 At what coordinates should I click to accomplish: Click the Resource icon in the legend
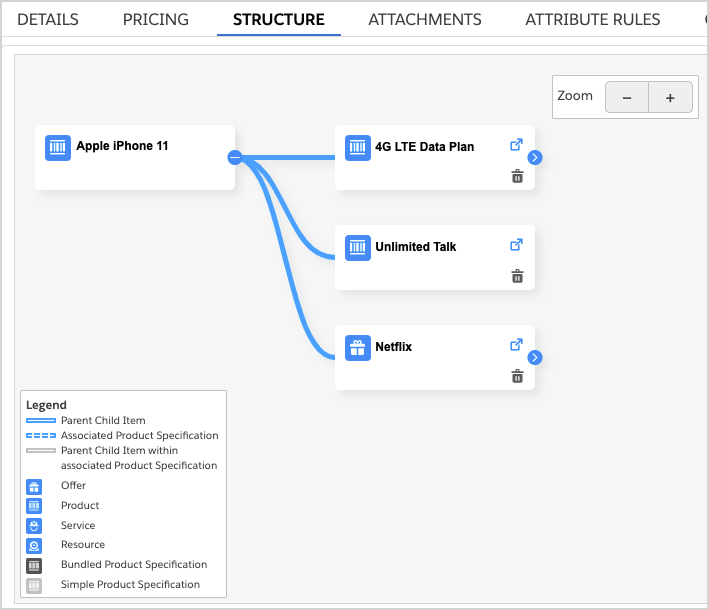[x=34, y=546]
